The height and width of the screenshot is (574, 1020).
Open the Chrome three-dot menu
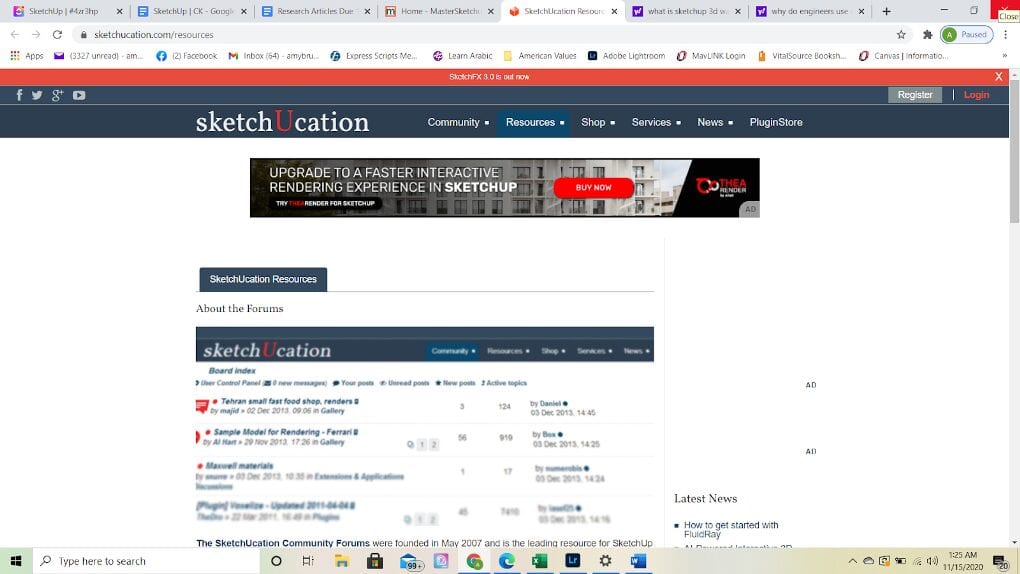[x=1006, y=34]
